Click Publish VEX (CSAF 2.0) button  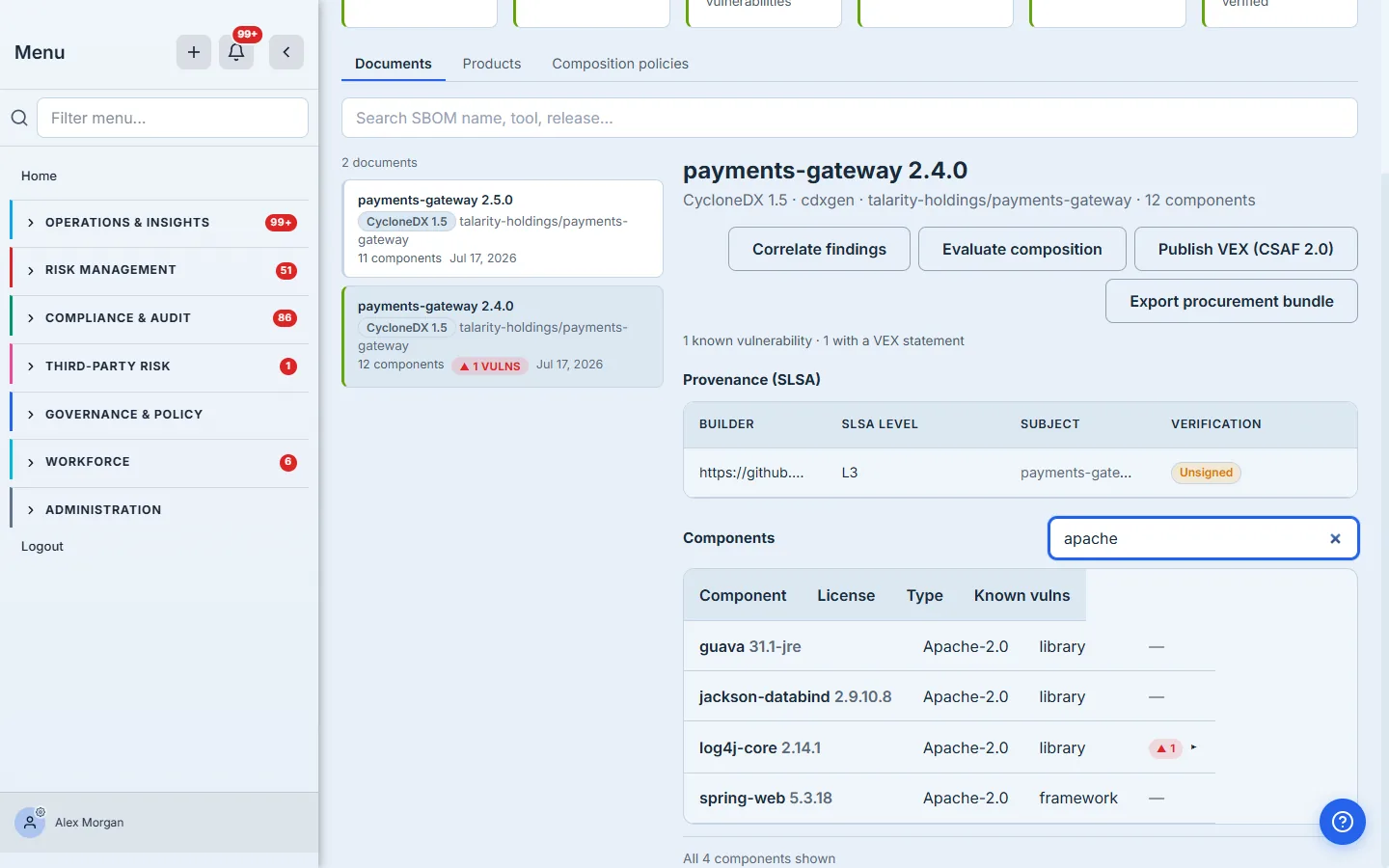(1245, 249)
